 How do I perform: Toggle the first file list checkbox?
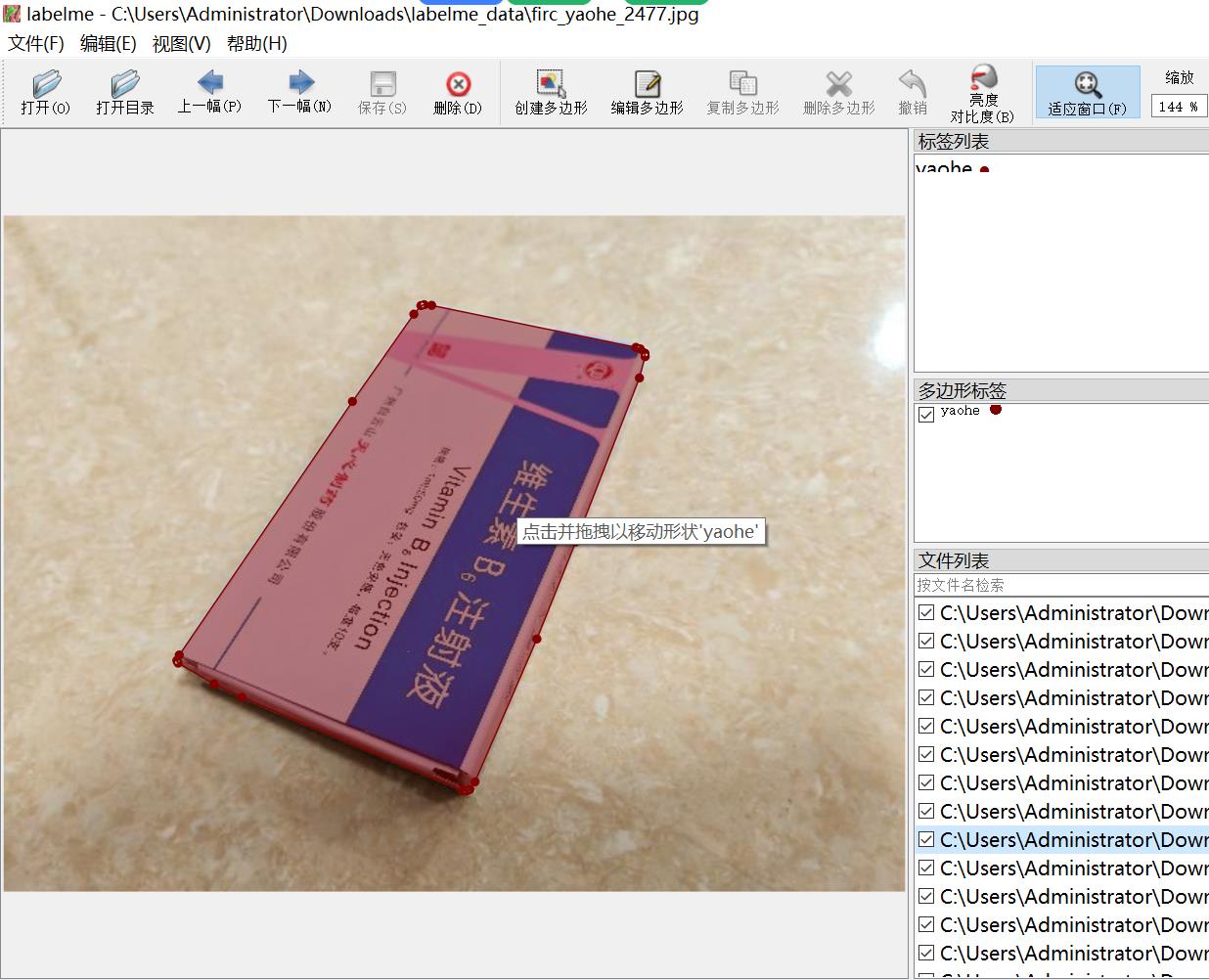[926, 613]
